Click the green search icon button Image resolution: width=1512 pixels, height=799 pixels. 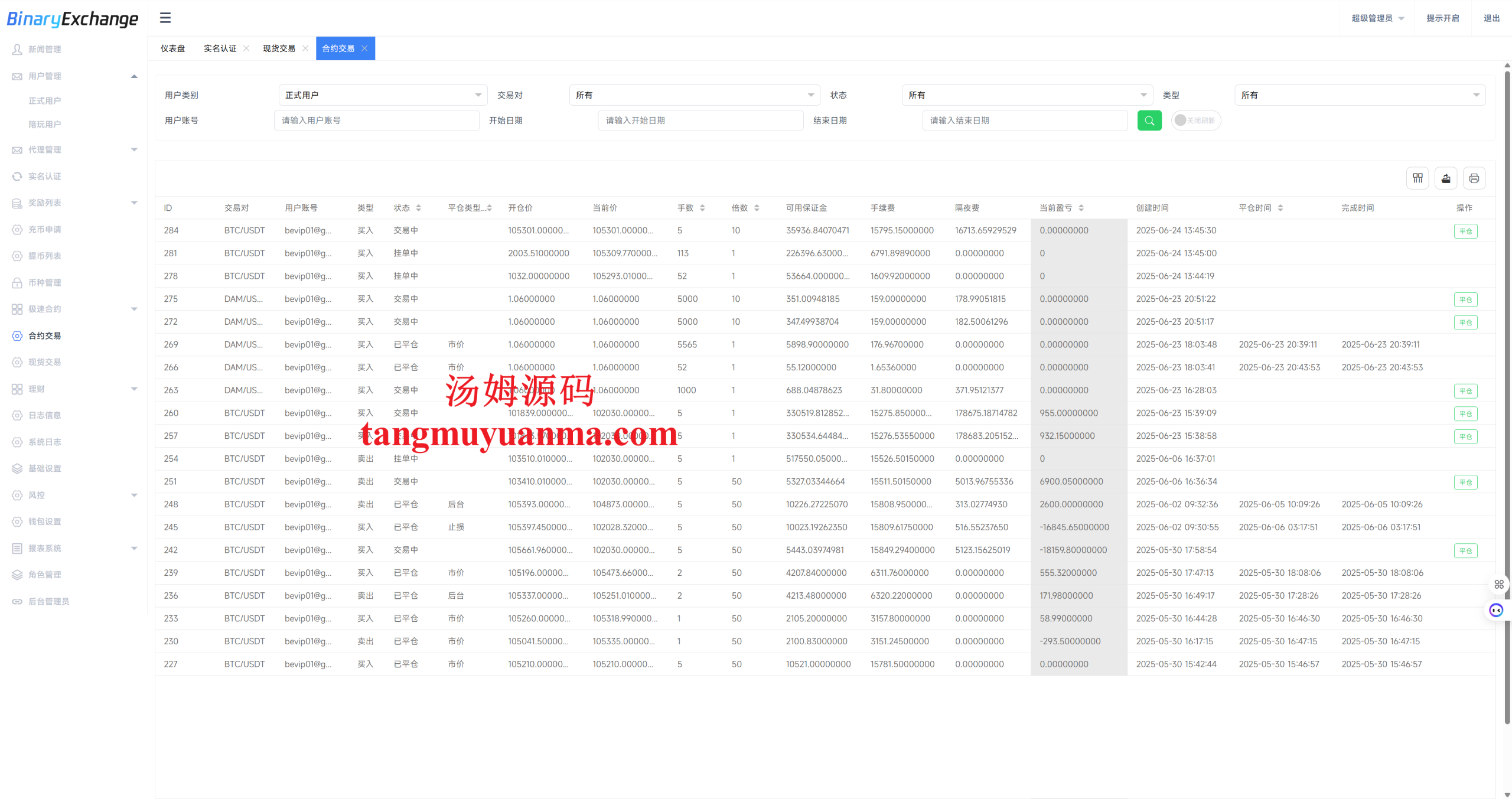click(x=1149, y=120)
